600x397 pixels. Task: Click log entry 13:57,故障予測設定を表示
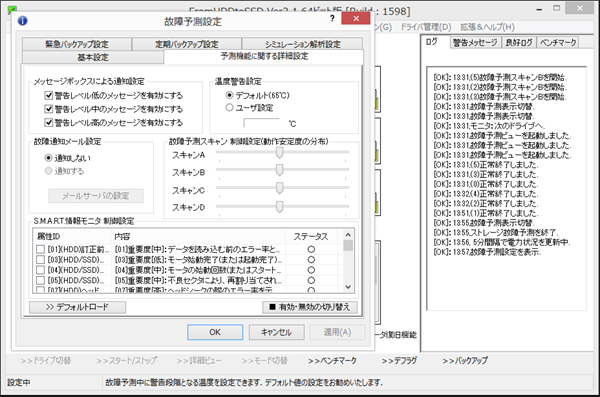(487, 252)
